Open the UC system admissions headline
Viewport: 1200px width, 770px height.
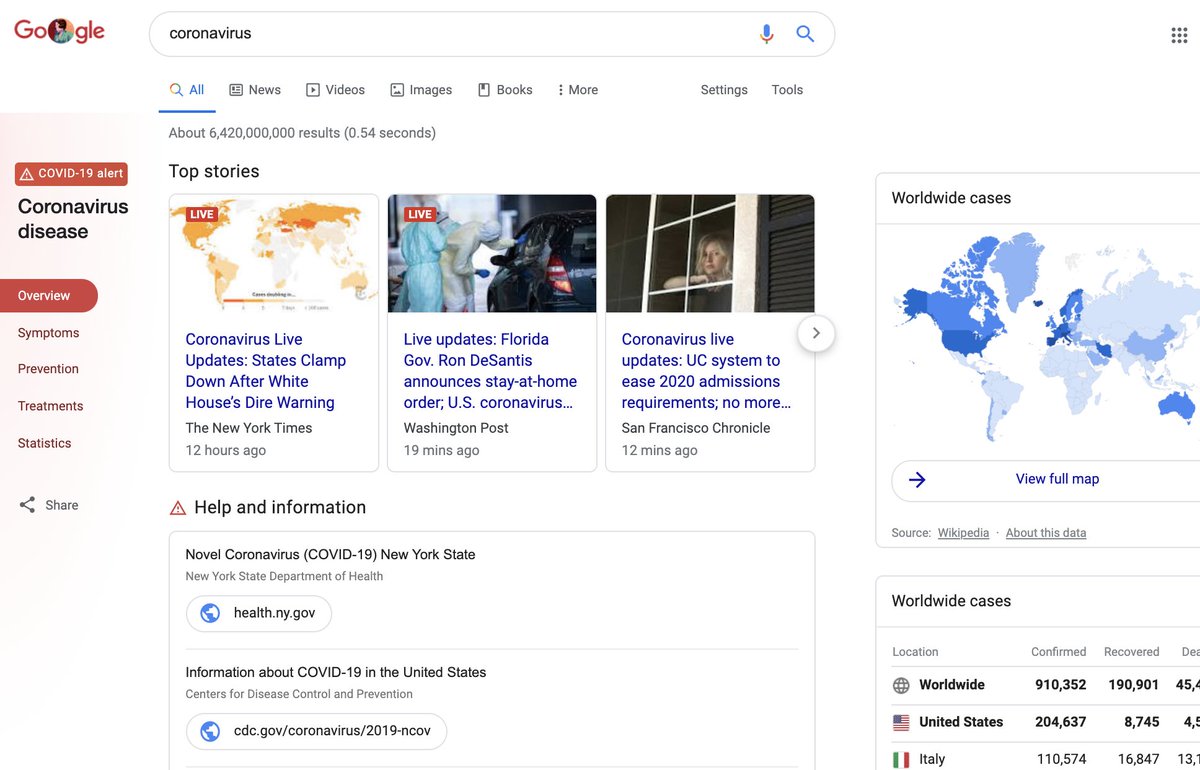coord(706,371)
